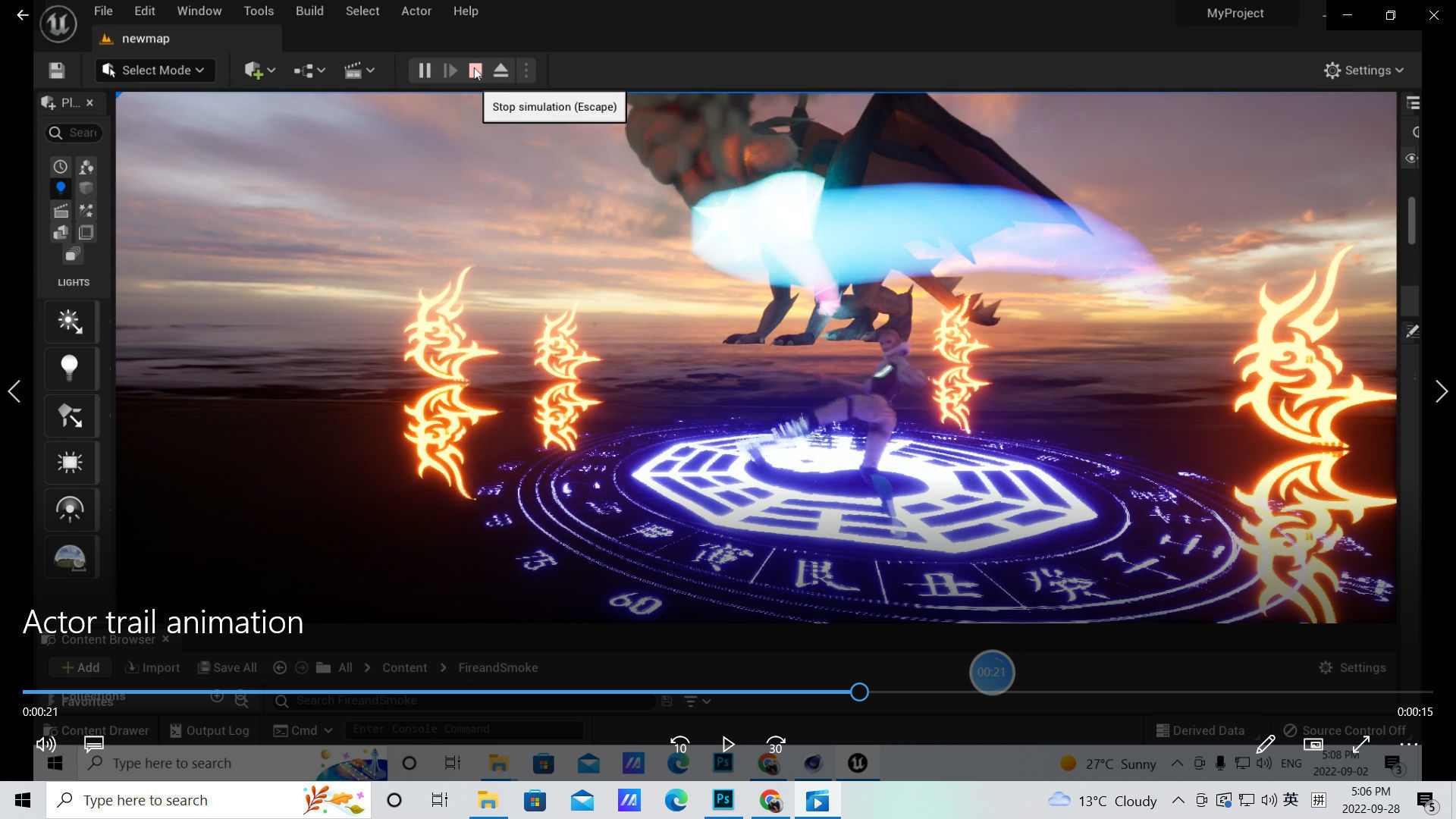Open the Cmd console type dropdown
This screenshot has width=1456, height=819.
point(303,730)
